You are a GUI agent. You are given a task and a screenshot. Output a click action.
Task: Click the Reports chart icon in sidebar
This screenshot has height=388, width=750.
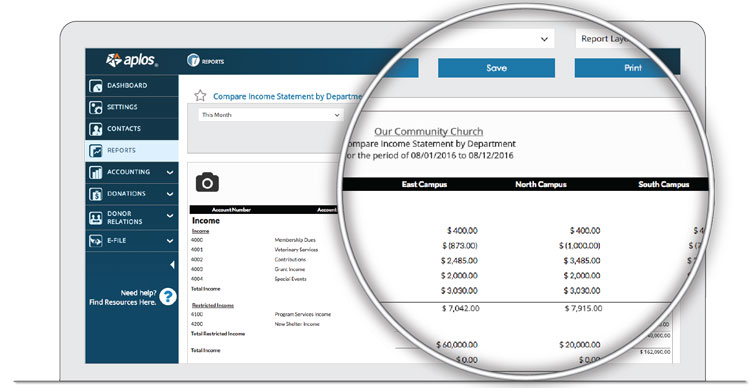[96, 151]
